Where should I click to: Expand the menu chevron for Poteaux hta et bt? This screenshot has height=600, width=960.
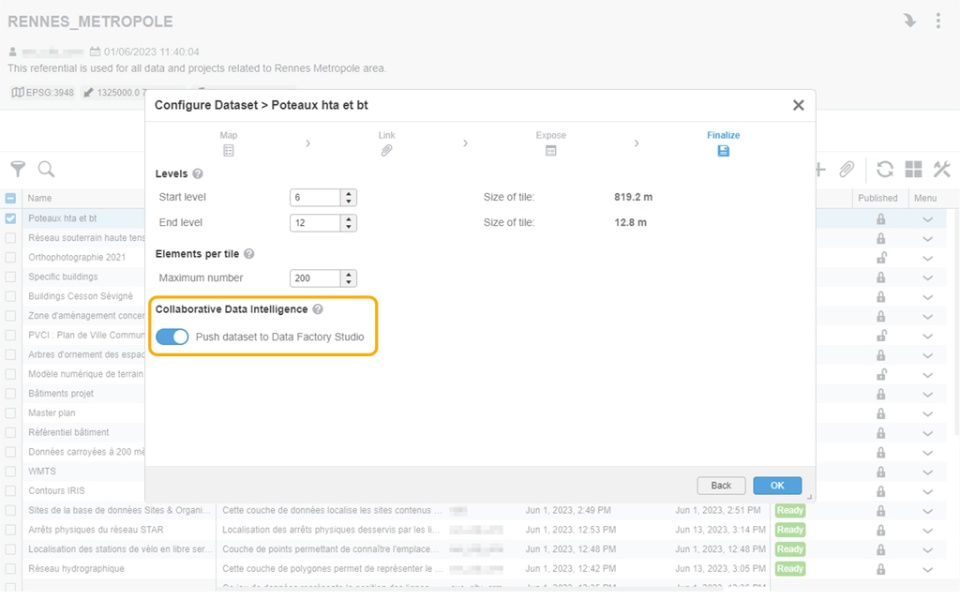[928, 219]
